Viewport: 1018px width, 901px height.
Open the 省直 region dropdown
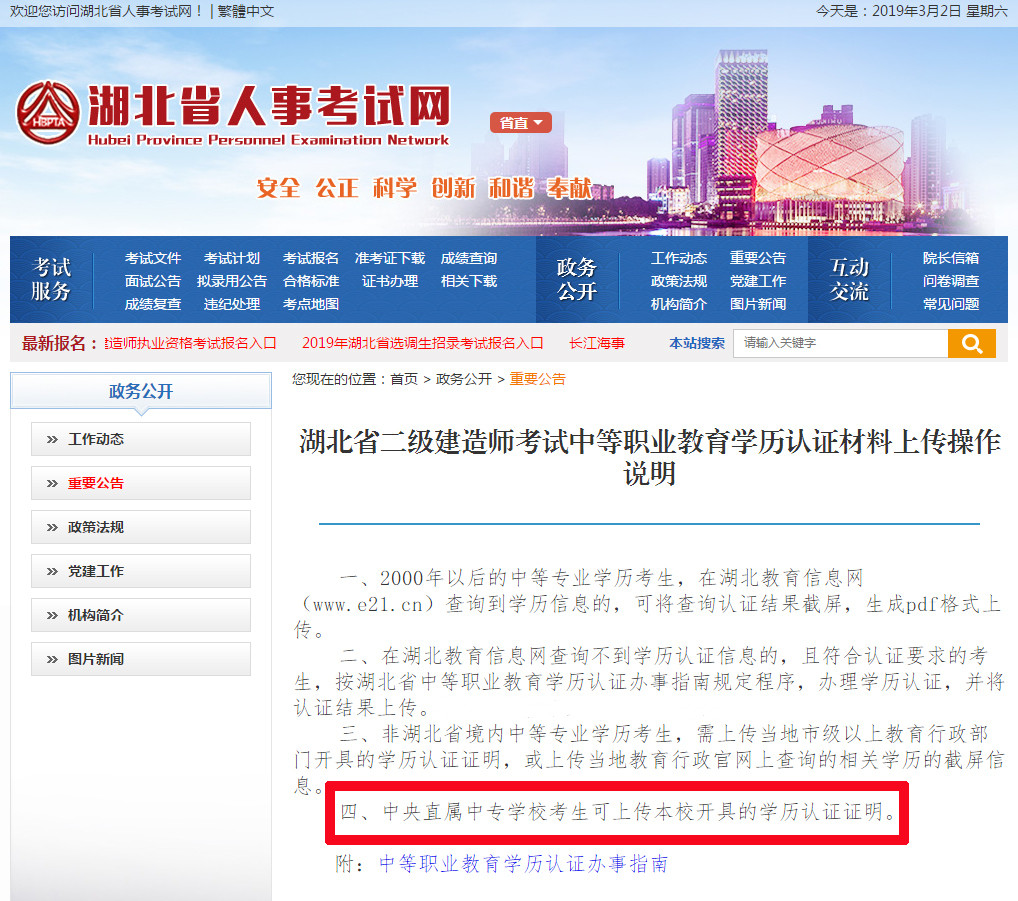pyautogui.click(x=521, y=123)
